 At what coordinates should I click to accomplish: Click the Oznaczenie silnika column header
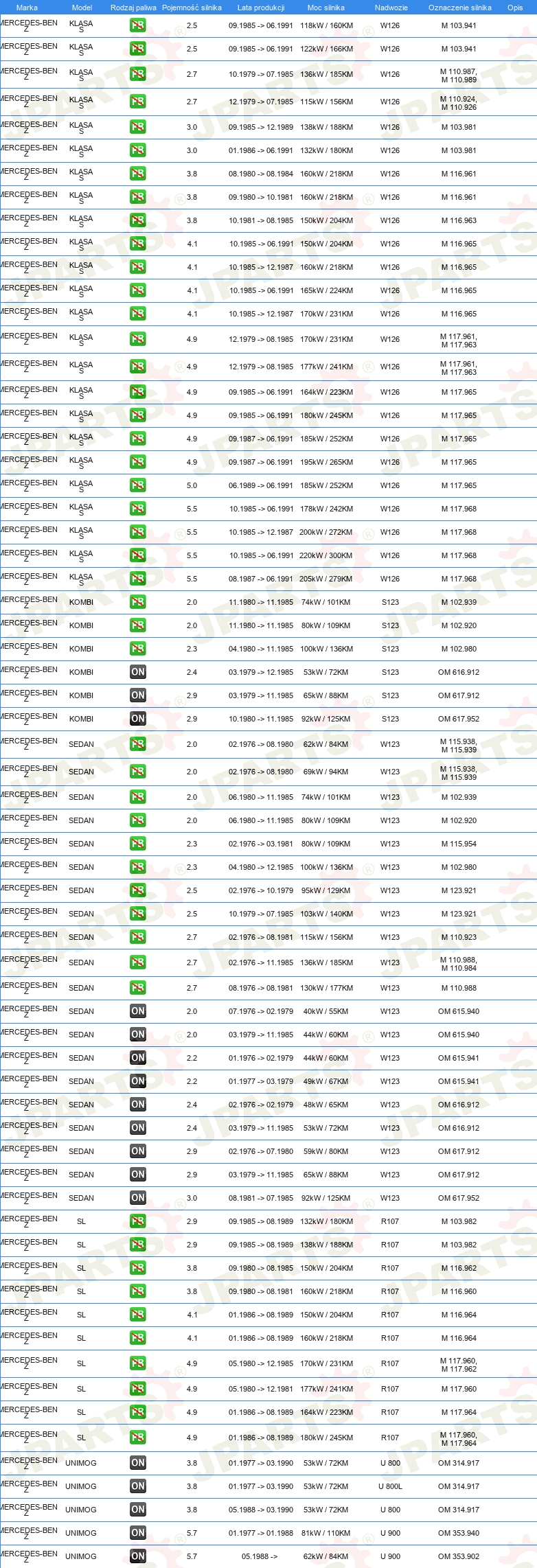pyautogui.click(x=460, y=8)
